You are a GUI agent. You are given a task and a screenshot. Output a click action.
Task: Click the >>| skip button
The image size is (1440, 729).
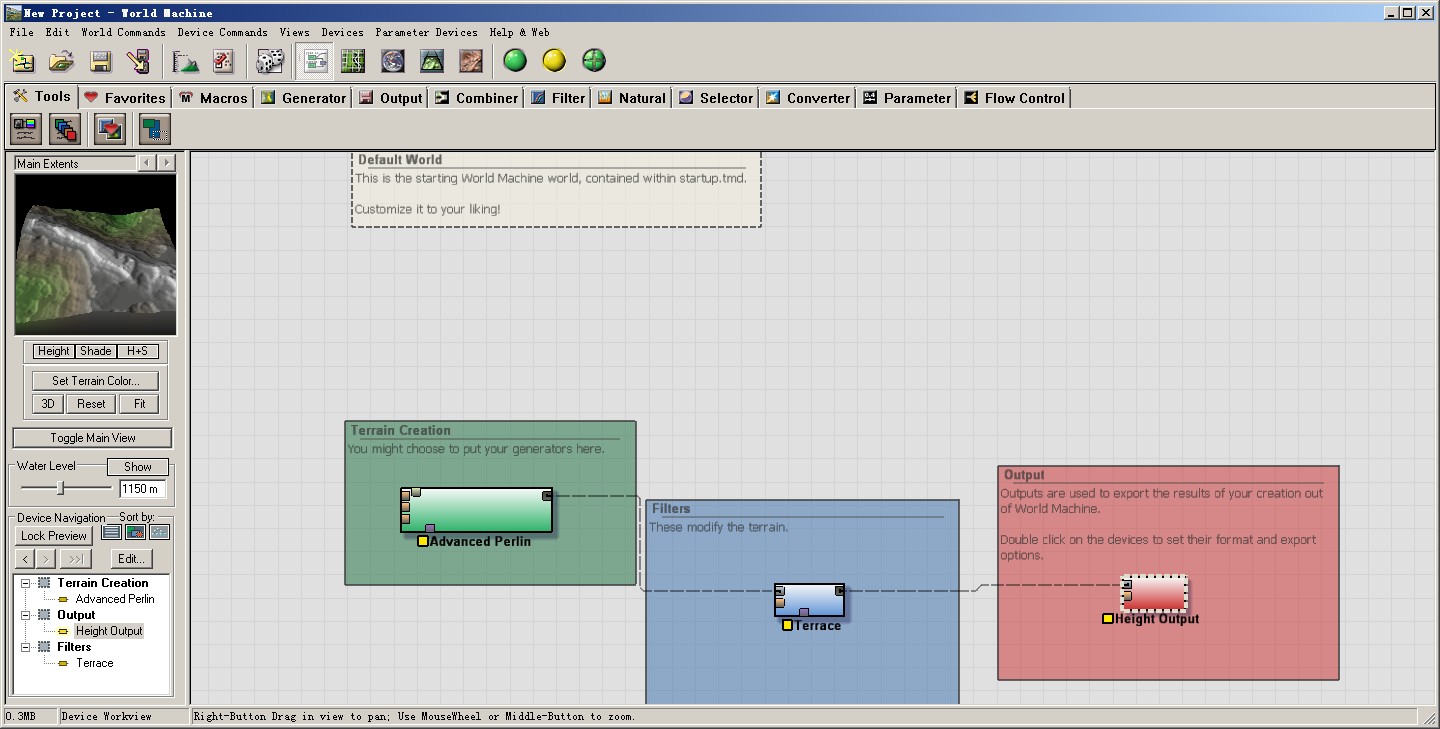(x=75, y=559)
